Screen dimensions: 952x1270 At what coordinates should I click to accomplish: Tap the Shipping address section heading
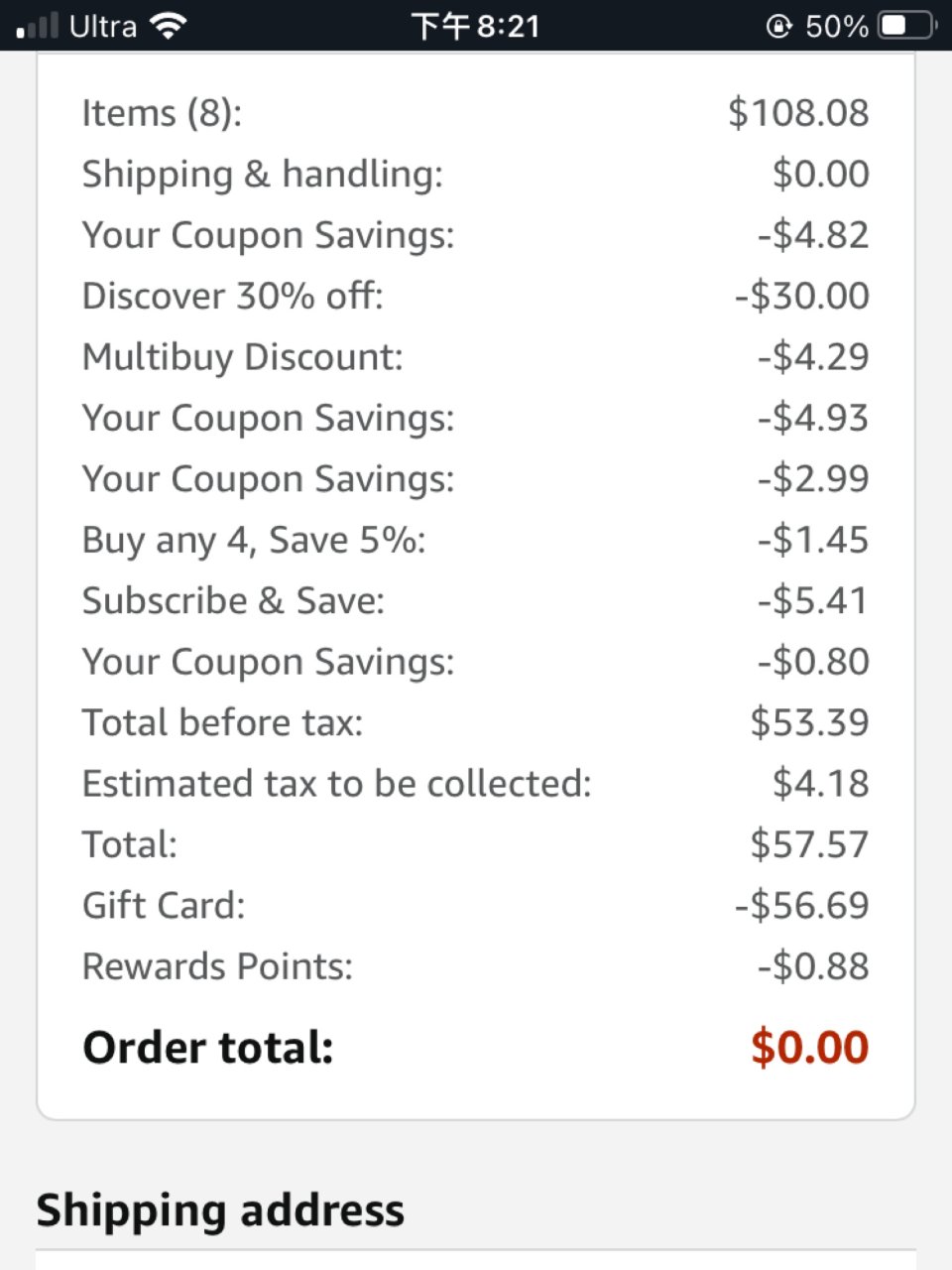[220, 1209]
